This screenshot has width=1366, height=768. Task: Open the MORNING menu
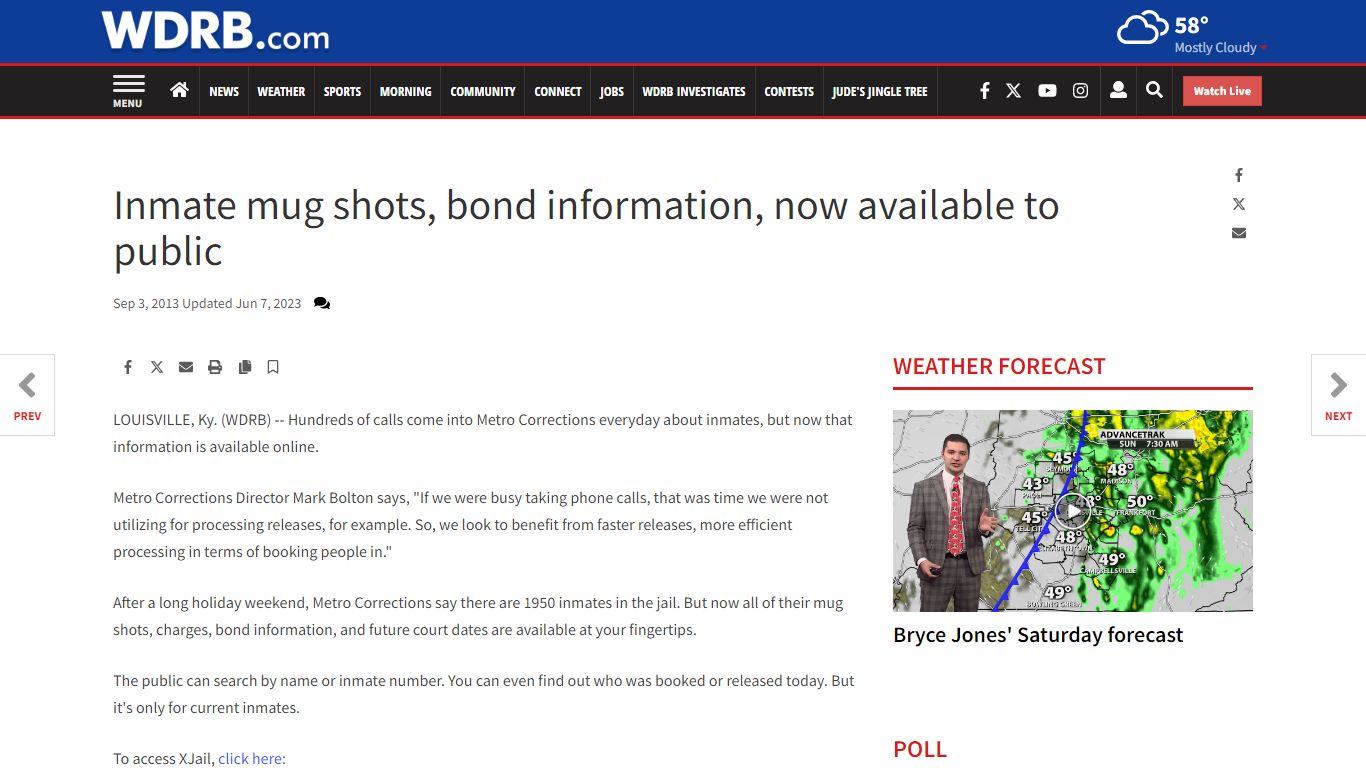405,91
